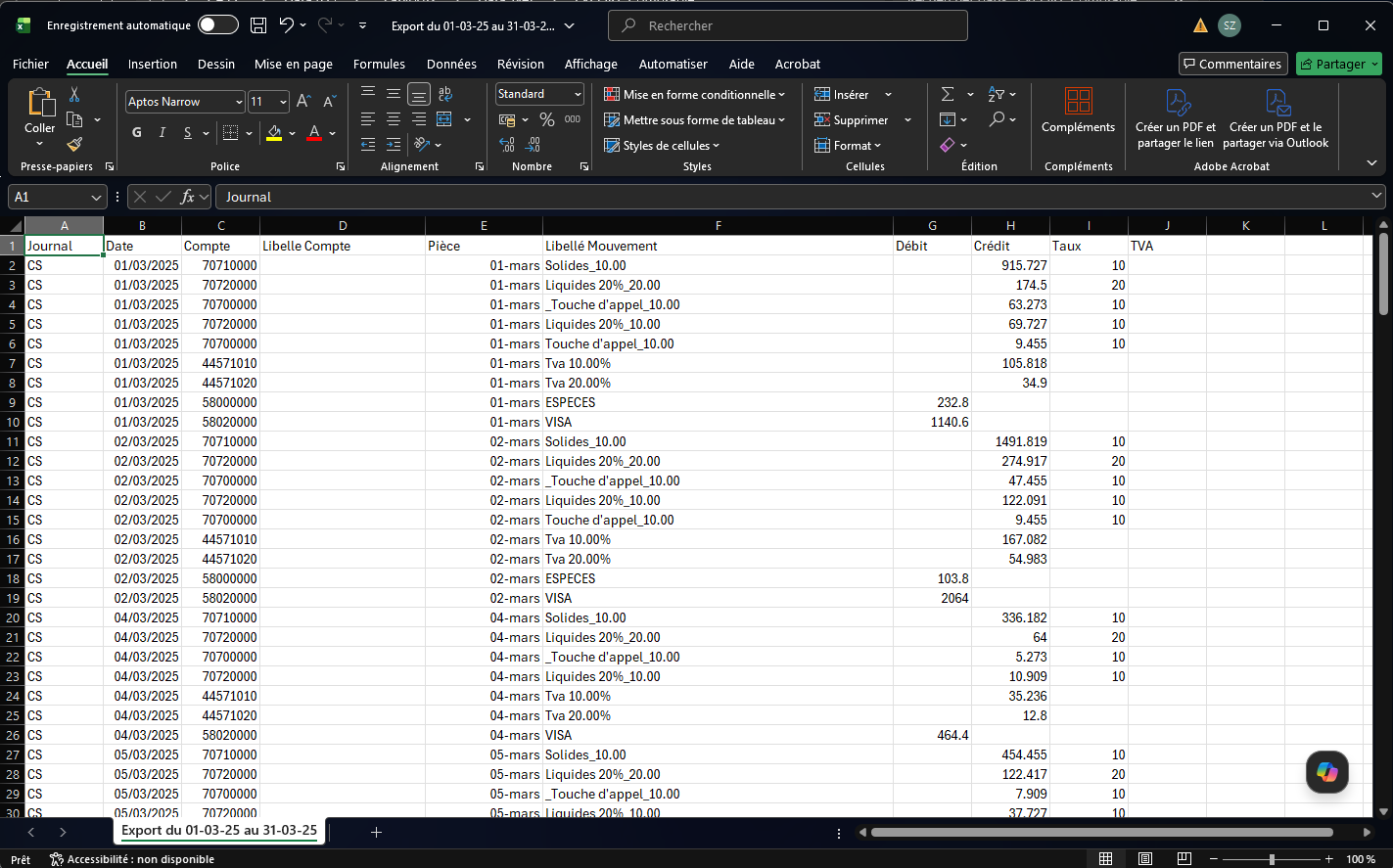This screenshot has height=868, width=1393.
Task: Open the number format Standard dropdown
Action: click(578, 94)
